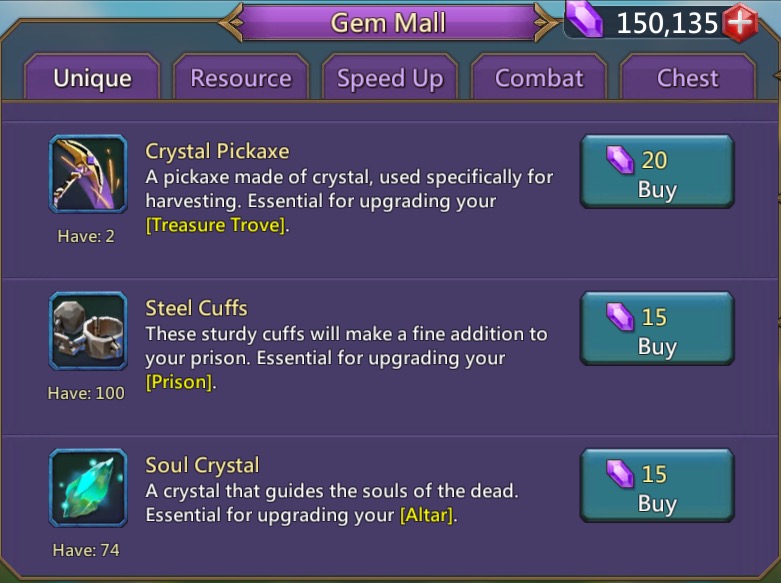This screenshot has height=583, width=781.
Task: Buy Steel Cuffs for 15 gems
Action: (x=657, y=328)
